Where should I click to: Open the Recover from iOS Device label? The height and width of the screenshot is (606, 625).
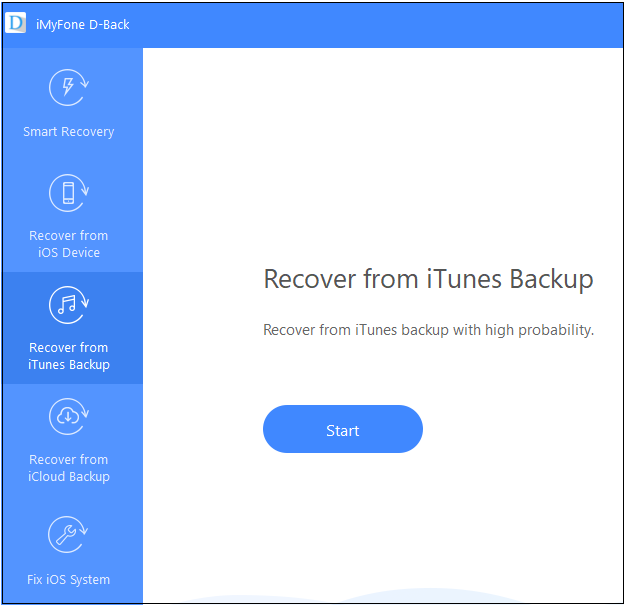pyautogui.click(x=68, y=244)
